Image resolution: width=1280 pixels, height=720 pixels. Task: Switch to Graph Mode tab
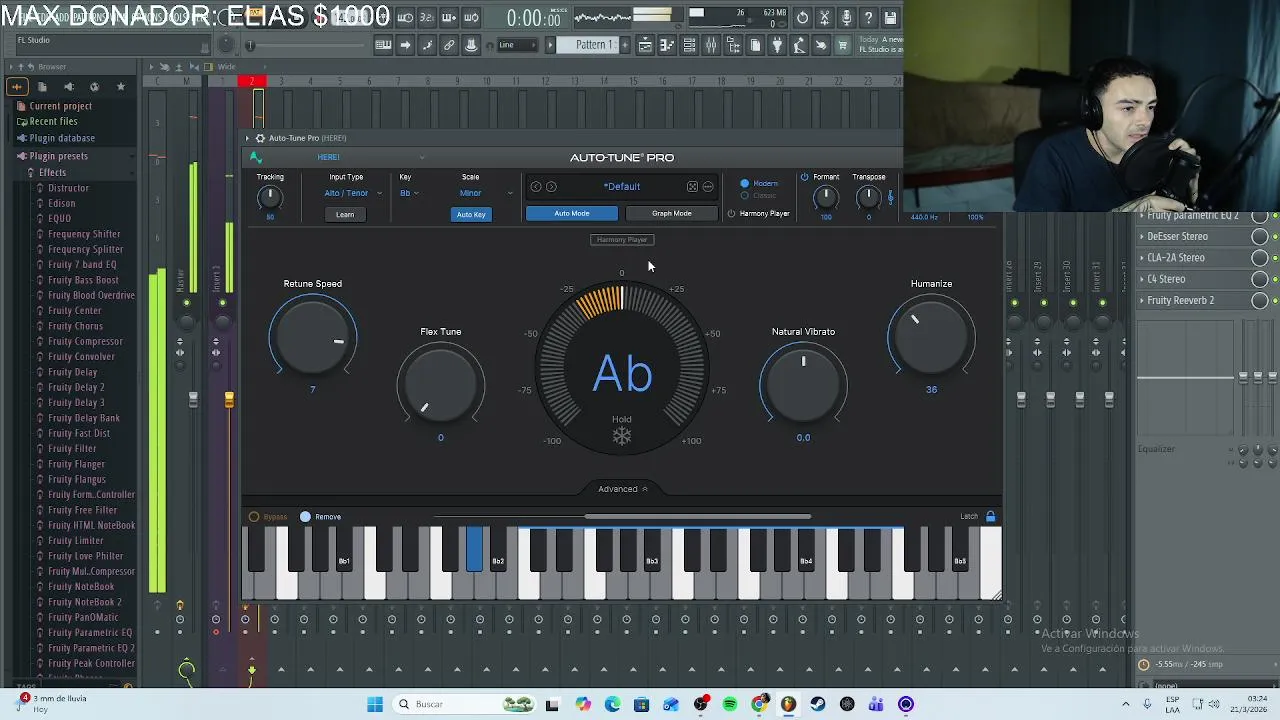tap(672, 213)
